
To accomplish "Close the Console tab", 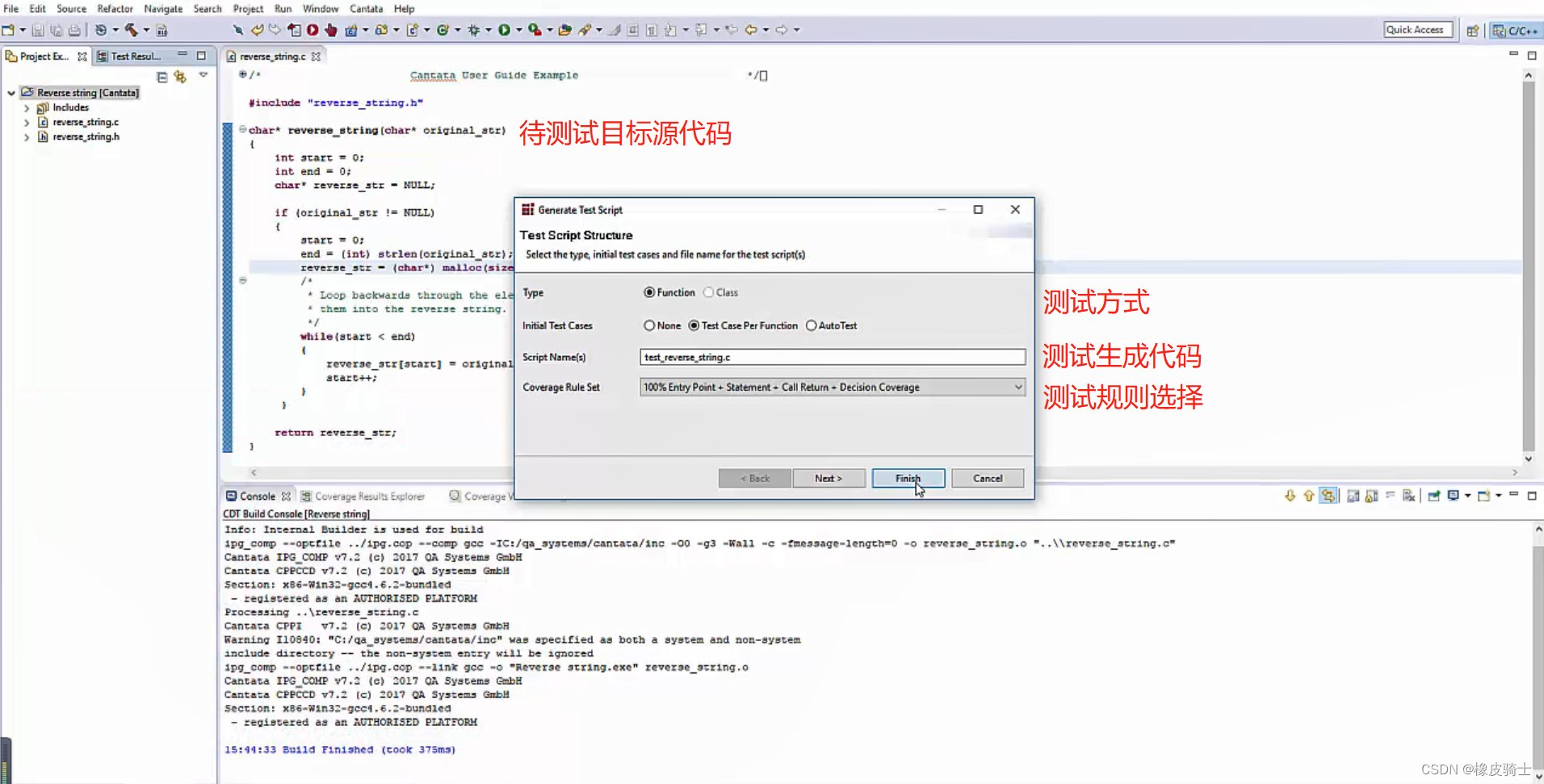I will point(286,496).
